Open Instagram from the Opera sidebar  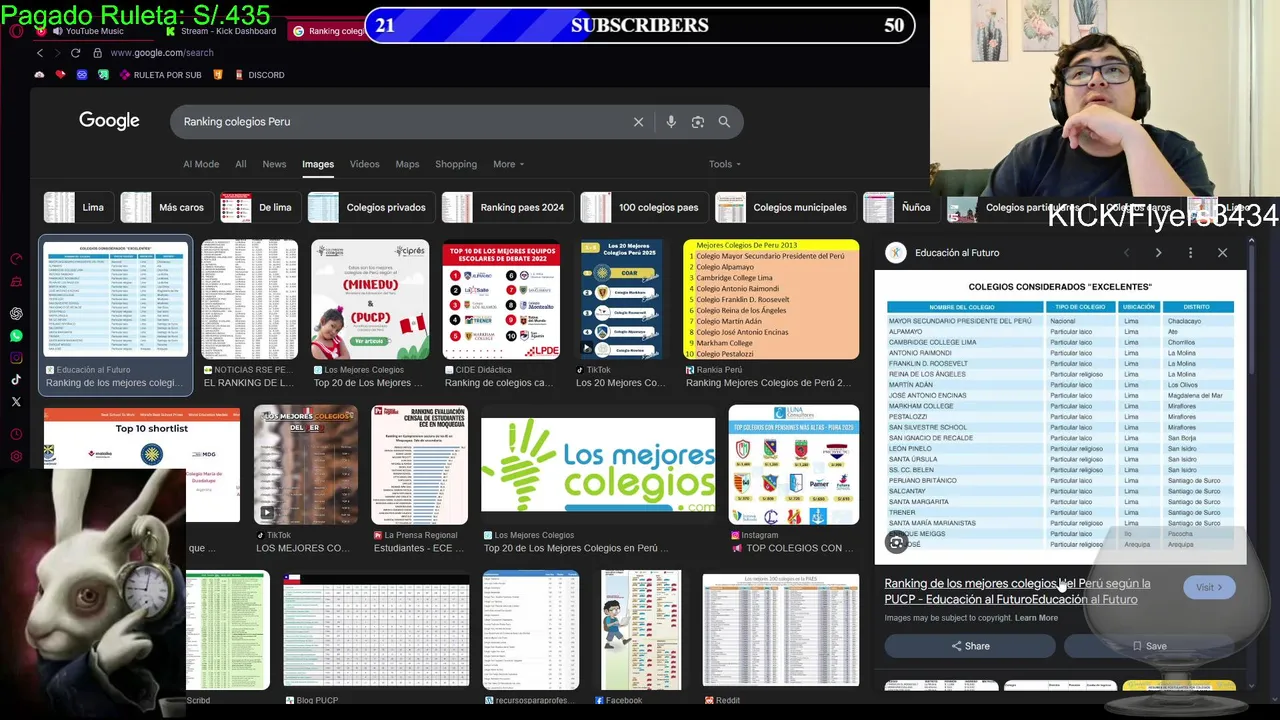pos(16,358)
